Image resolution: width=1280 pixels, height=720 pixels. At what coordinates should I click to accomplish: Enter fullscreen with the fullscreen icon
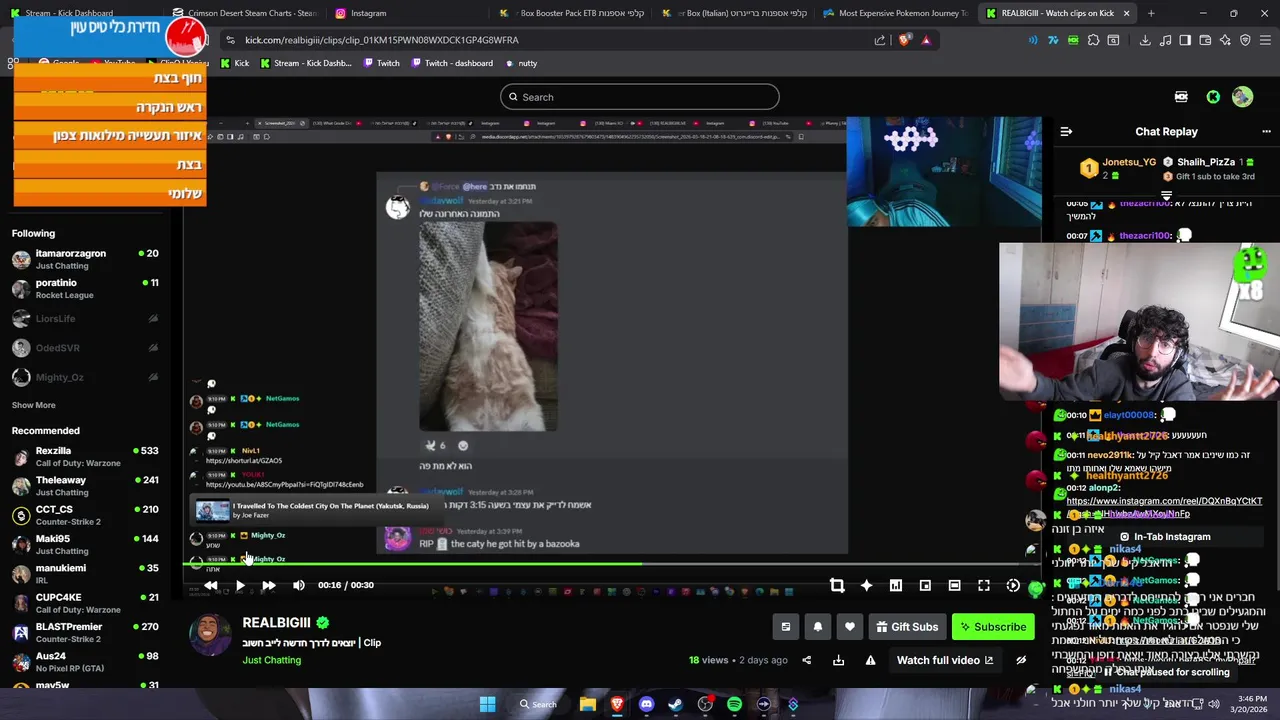(x=984, y=585)
